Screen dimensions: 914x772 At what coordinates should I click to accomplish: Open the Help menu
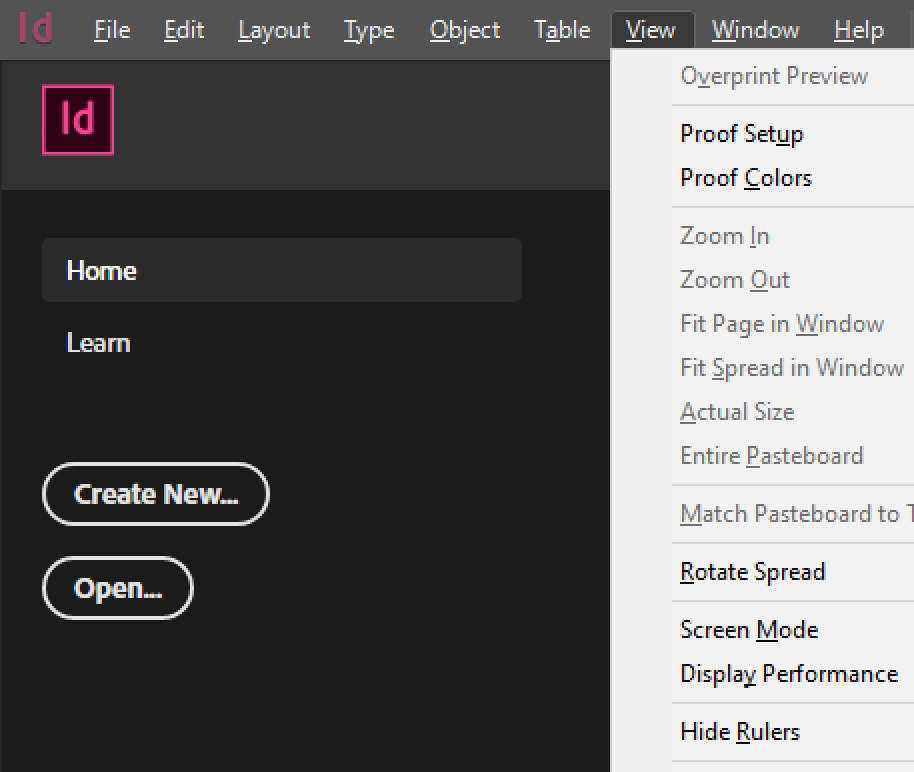[858, 31]
